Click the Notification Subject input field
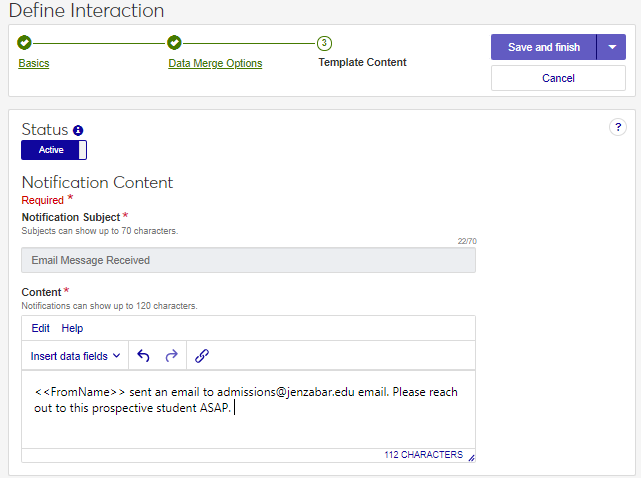Screen dimensions: 641x478 pos(248,260)
